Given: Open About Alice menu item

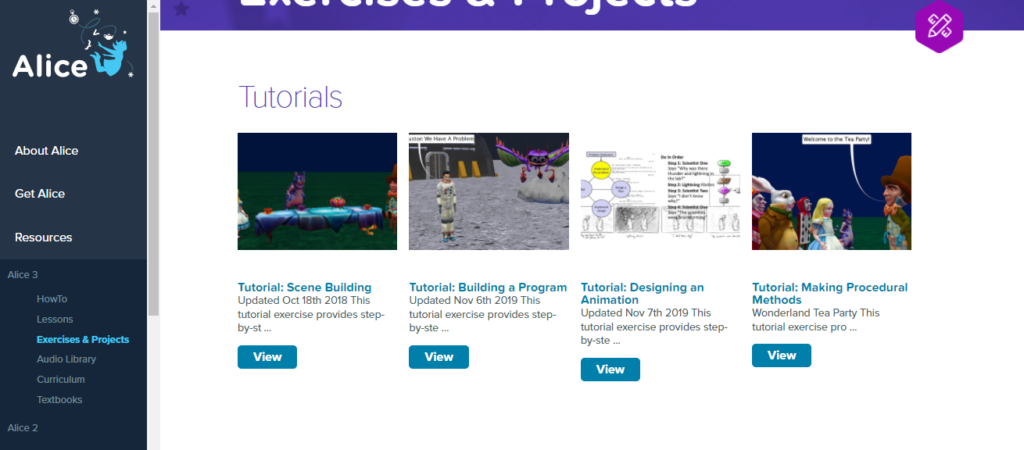Looking at the screenshot, I should 46,151.
